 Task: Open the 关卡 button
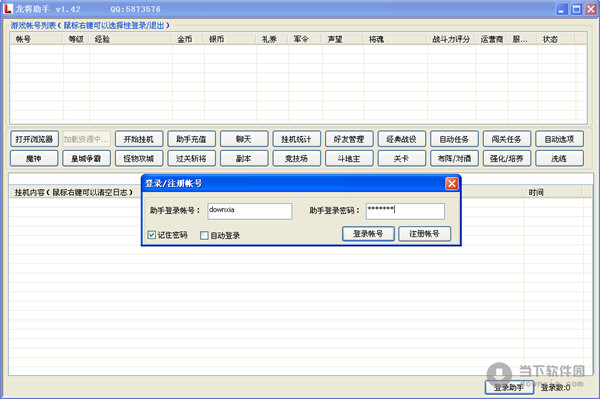click(401, 158)
